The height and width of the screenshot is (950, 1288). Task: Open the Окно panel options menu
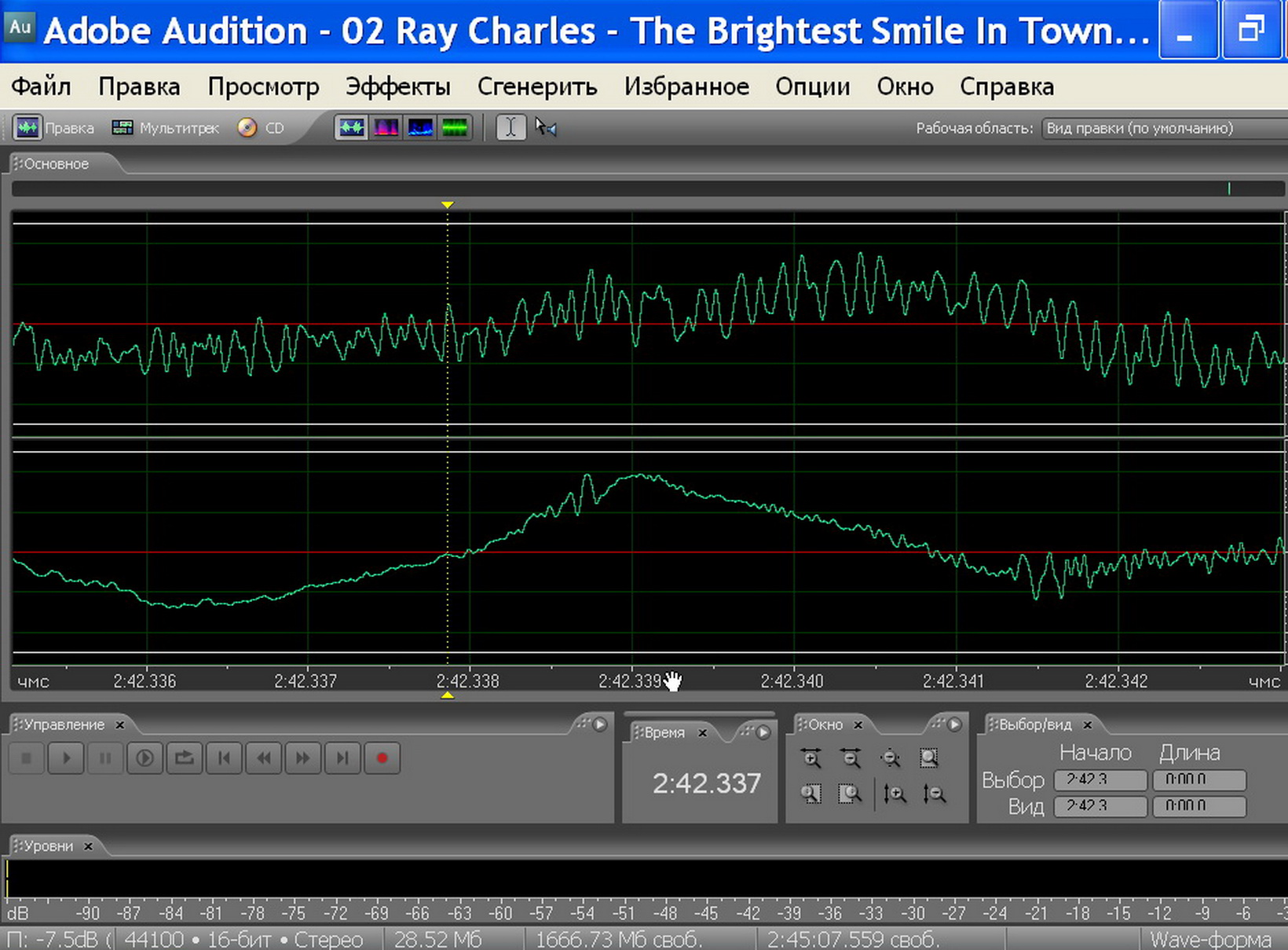coord(954,724)
